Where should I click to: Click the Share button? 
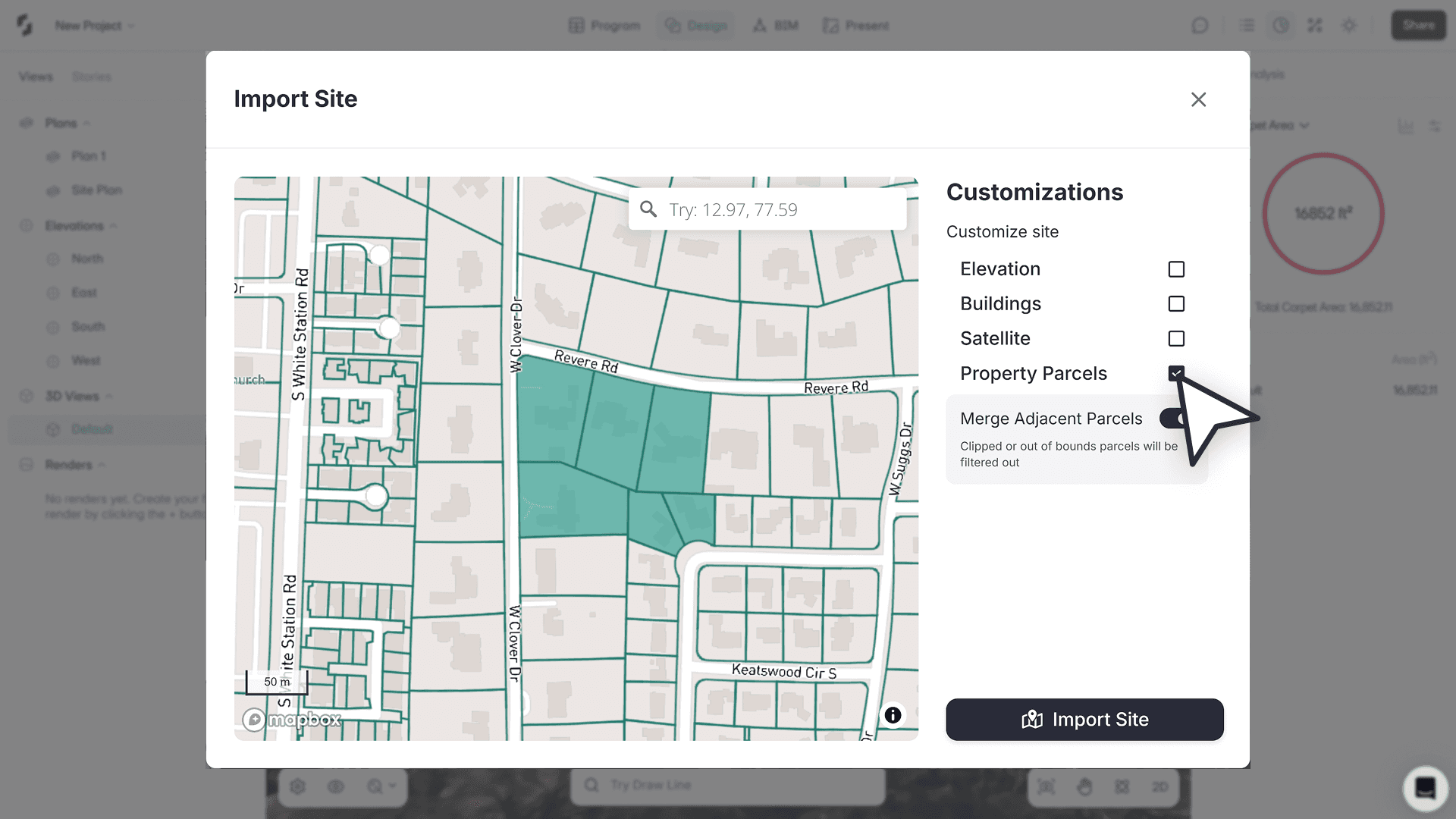pyautogui.click(x=1418, y=25)
